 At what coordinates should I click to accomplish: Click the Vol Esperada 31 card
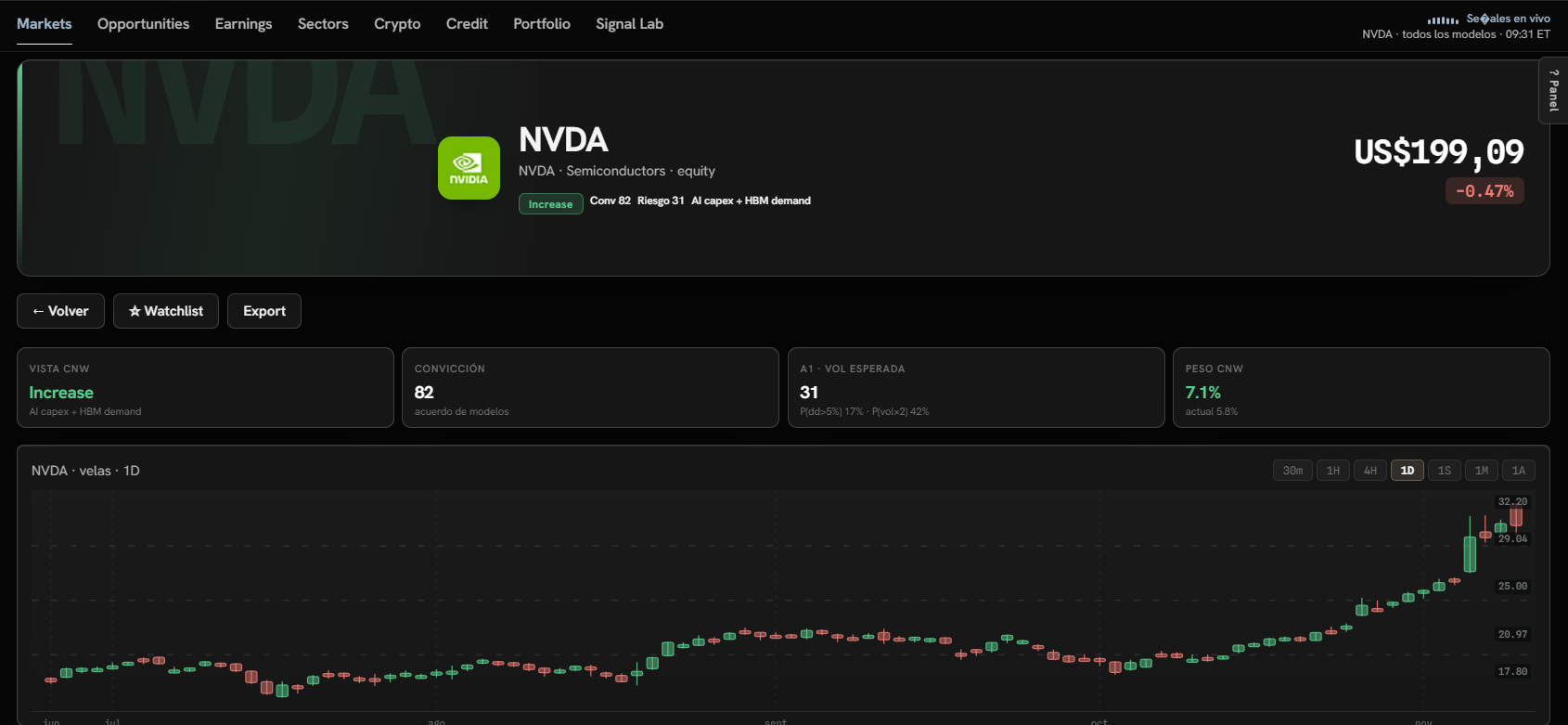tap(976, 388)
